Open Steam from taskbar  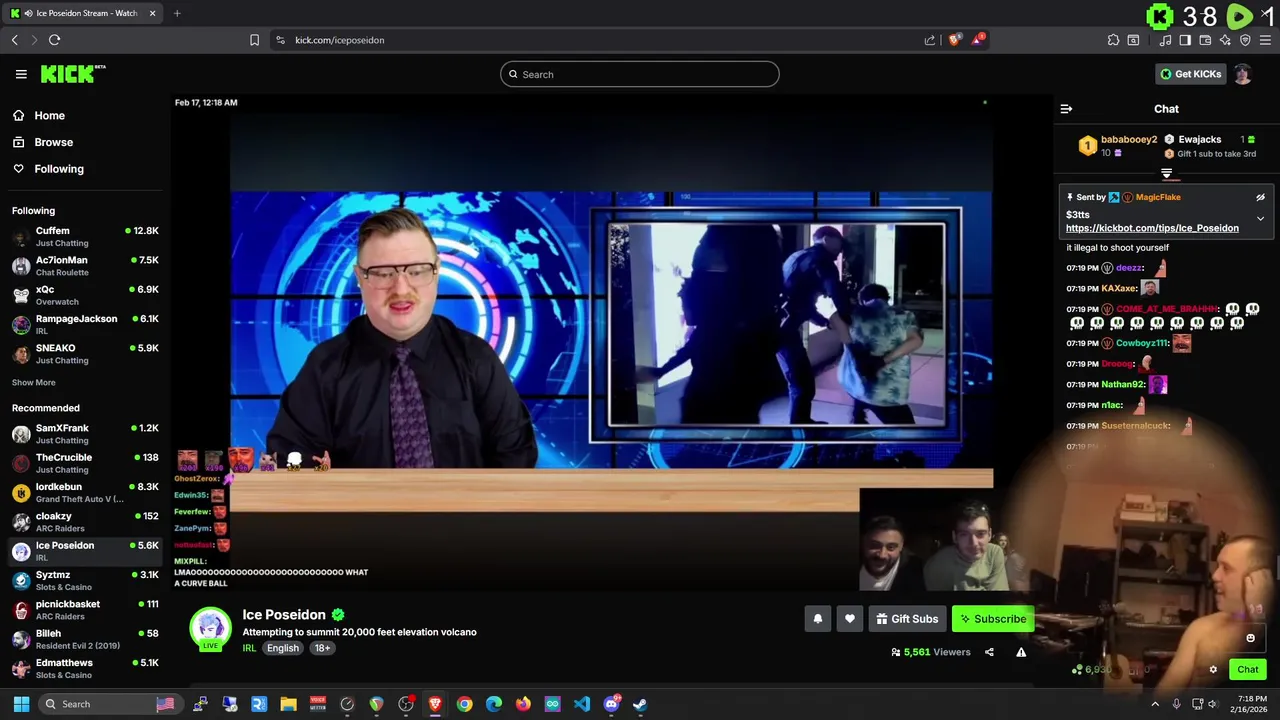coord(640,704)
